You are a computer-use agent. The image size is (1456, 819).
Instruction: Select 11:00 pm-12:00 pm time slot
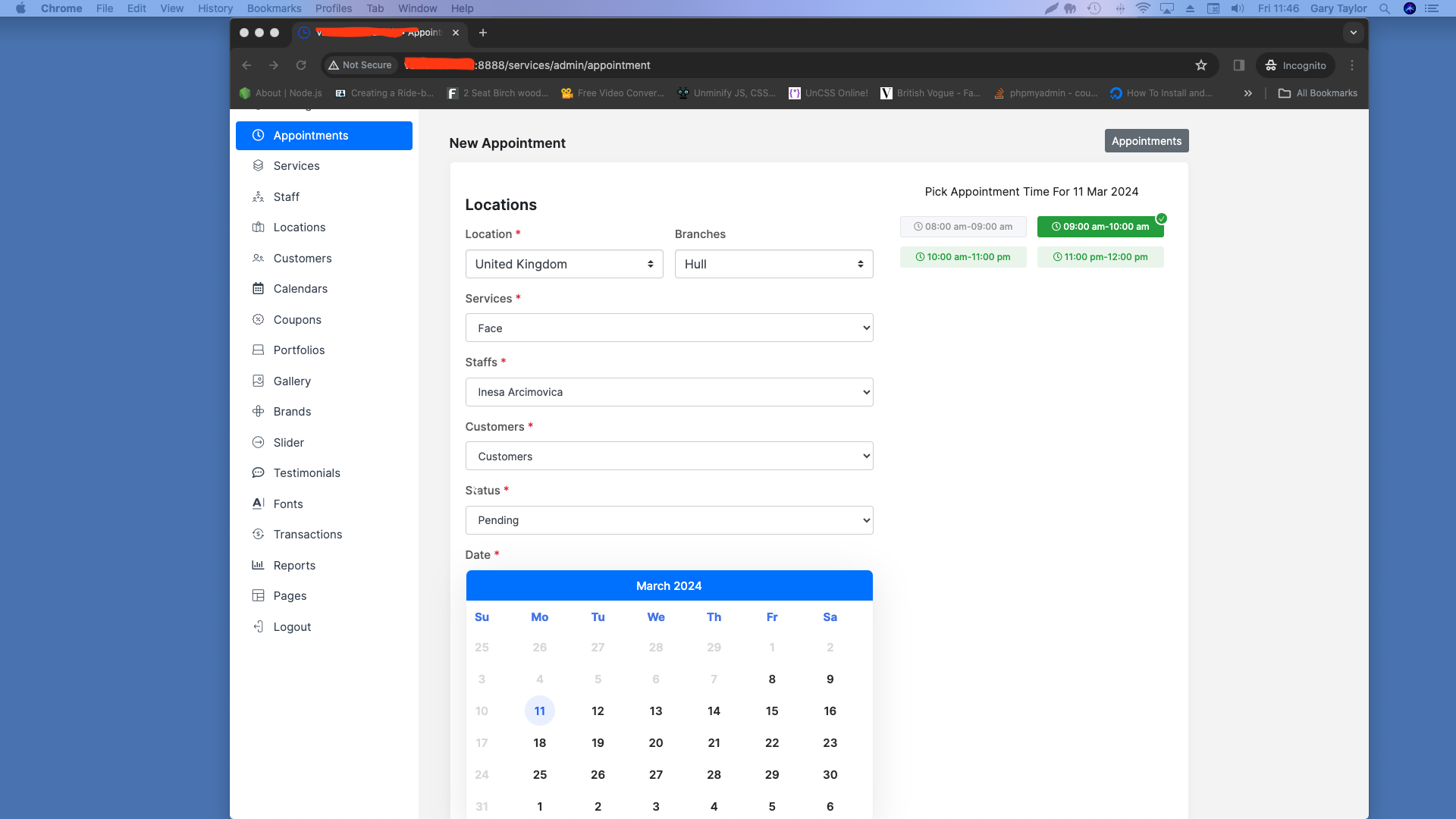(1100, 257)
